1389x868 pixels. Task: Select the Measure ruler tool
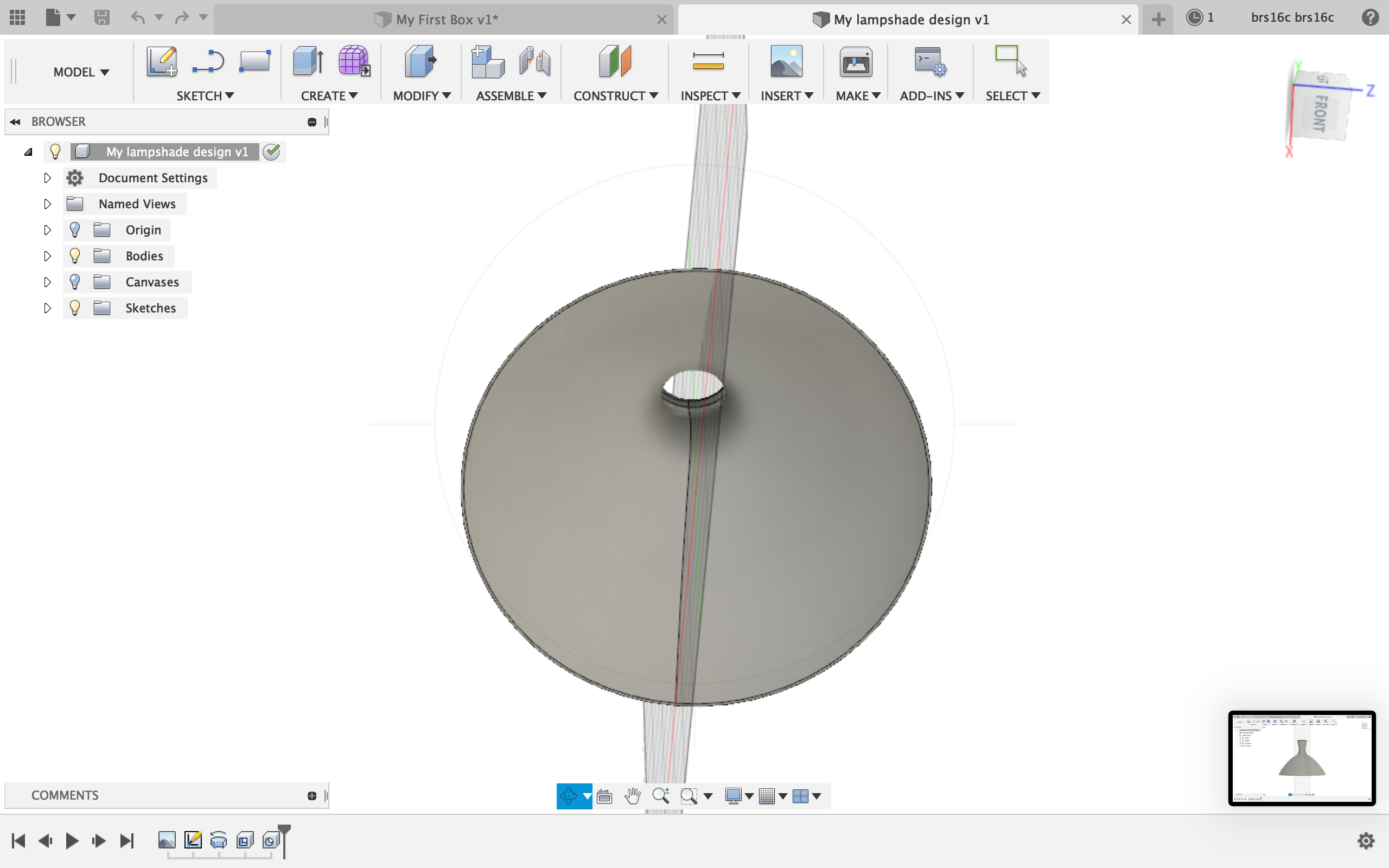[708, 61]
